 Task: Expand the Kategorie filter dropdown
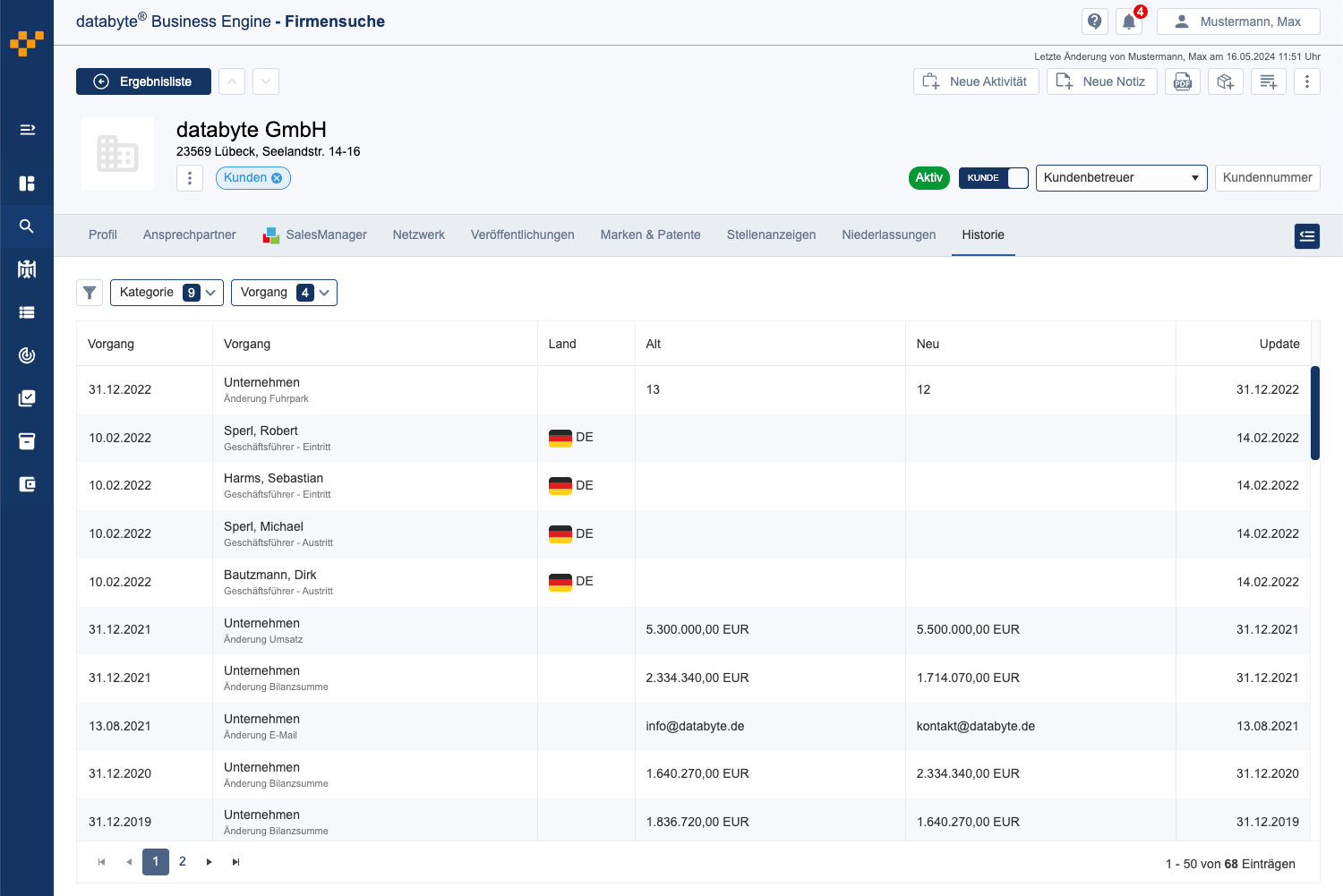(x=167, y=293)
